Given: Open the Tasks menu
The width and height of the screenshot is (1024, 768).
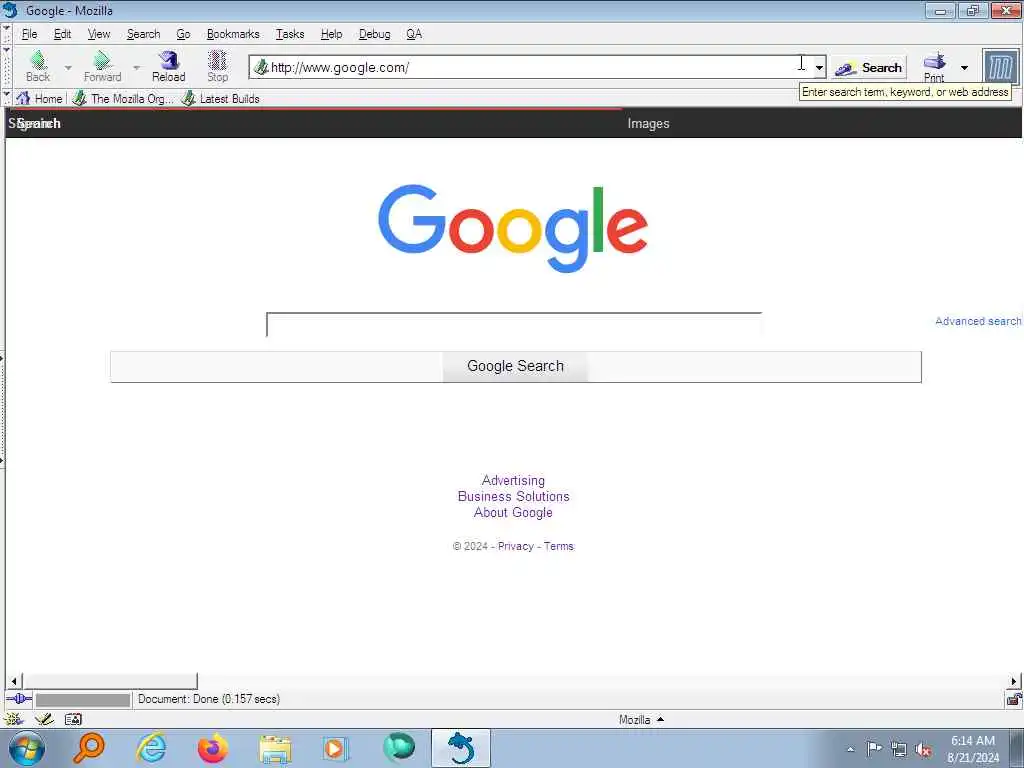Looking at the screenshot, I should pyautogui.click(x=289, y=34).
